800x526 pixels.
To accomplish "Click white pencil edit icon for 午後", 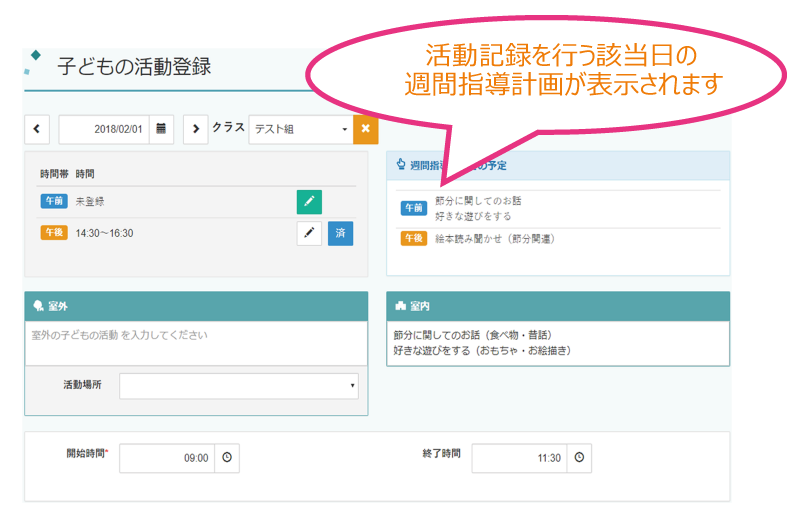I will pos(309,234).
